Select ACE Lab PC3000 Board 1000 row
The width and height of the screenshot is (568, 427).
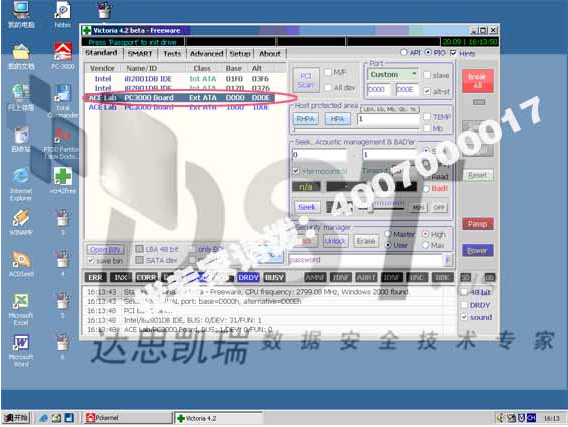180,107
